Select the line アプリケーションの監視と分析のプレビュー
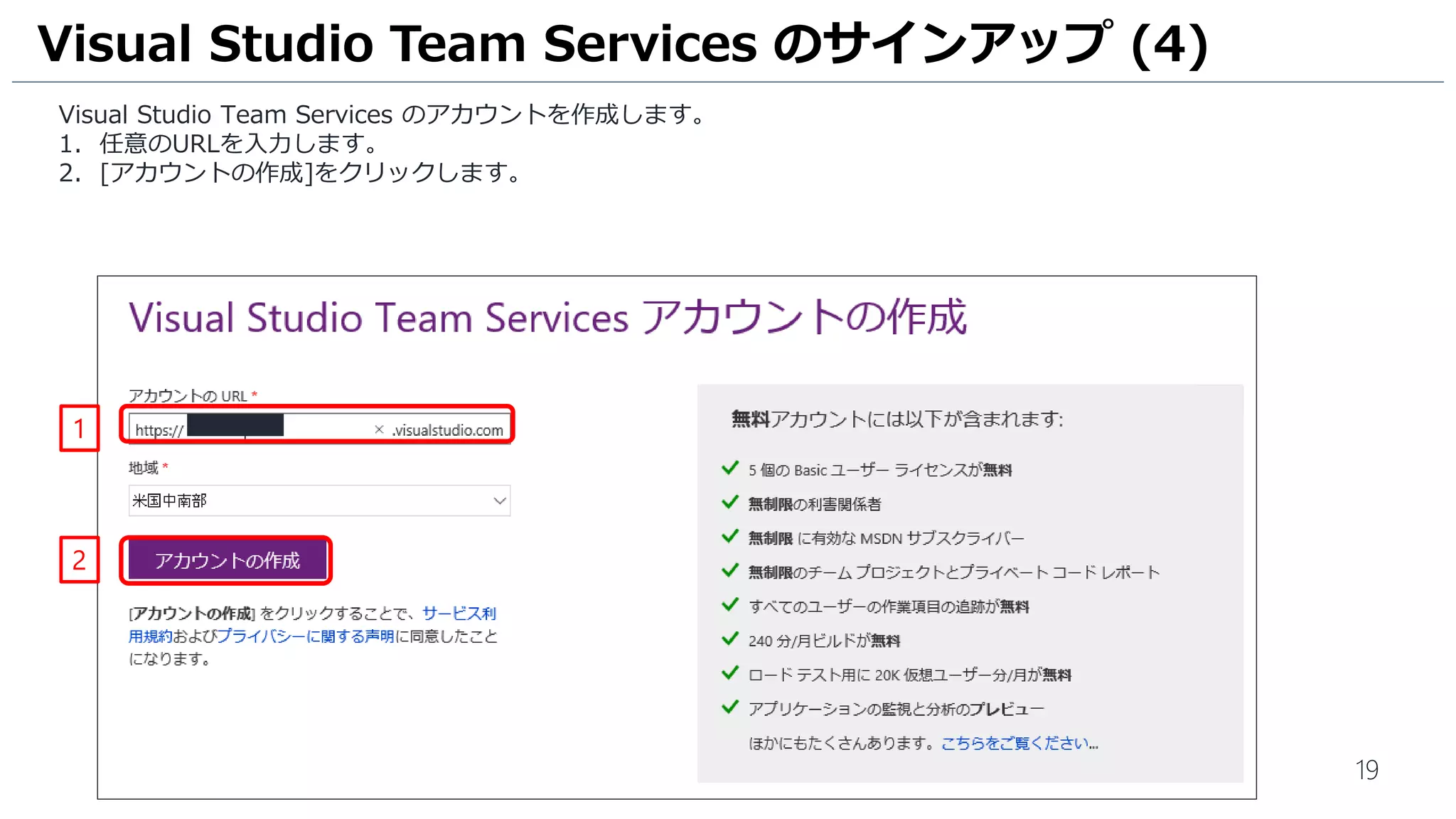 point(896,709)
